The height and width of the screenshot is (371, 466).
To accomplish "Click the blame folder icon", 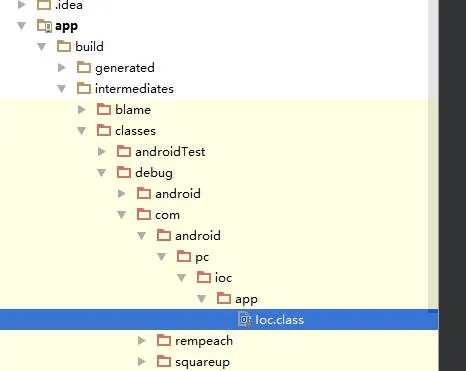I will (x=104, y=109).
